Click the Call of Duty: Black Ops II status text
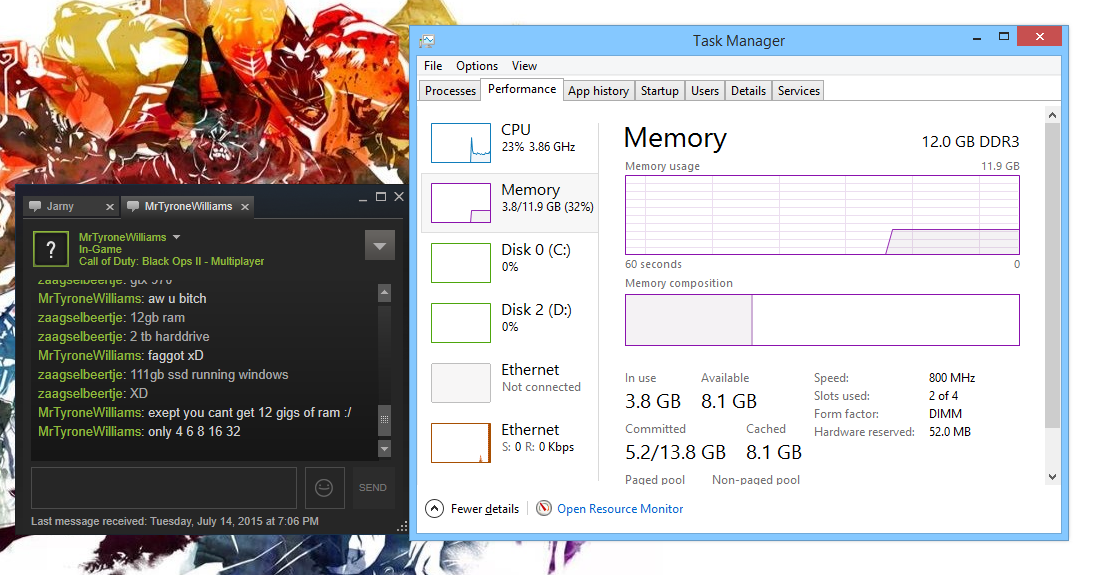This screenshot has height=575, width=1096. [171, 261]
